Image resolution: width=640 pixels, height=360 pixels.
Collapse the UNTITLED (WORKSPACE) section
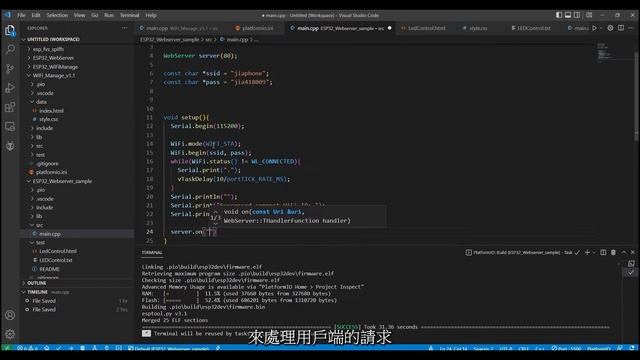pyautogui.click(x=78, y=40)
